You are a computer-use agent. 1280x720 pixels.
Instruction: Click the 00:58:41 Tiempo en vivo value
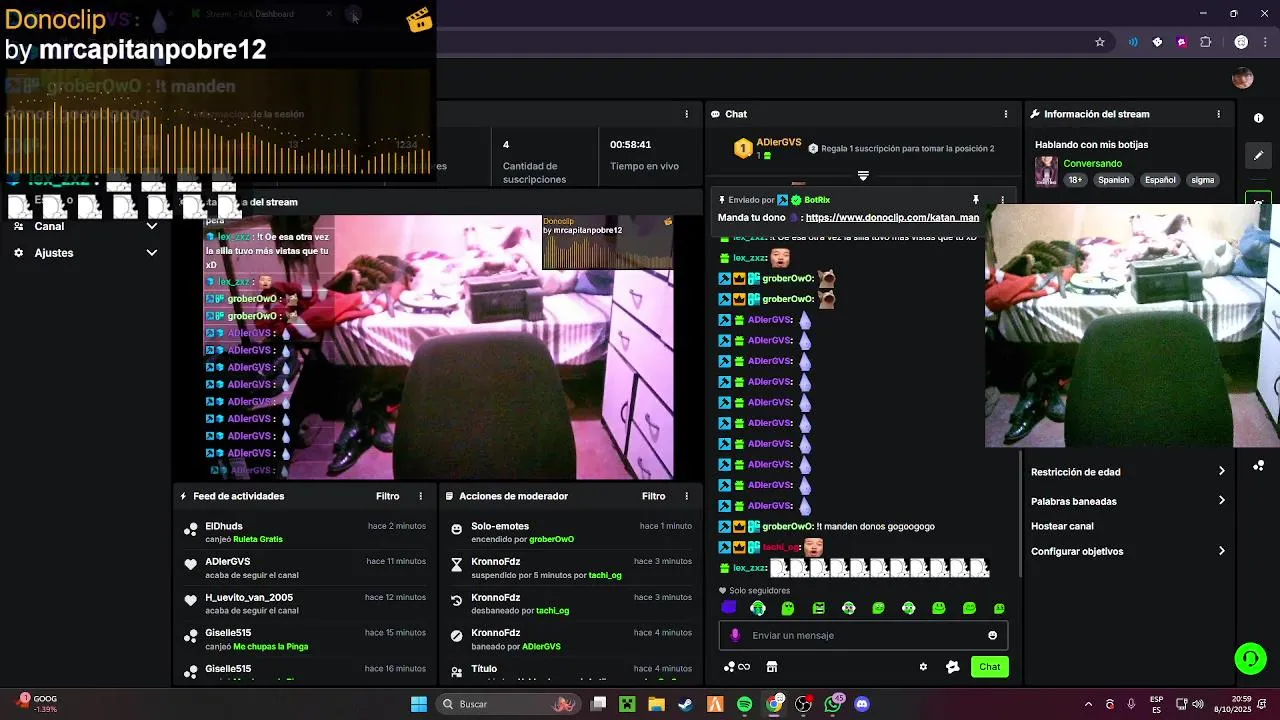click(x=630, y=144)
